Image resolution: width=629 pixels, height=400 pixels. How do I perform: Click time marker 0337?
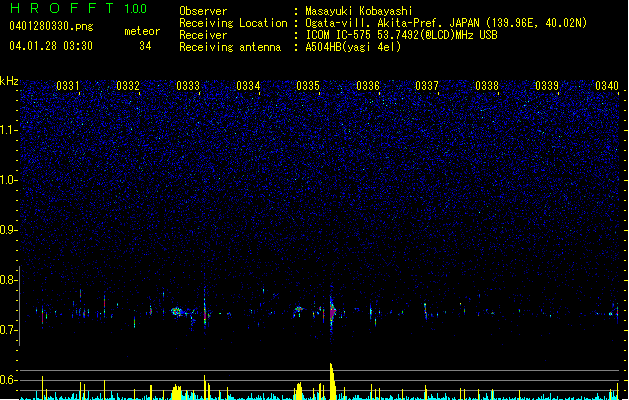coord(427,86)
